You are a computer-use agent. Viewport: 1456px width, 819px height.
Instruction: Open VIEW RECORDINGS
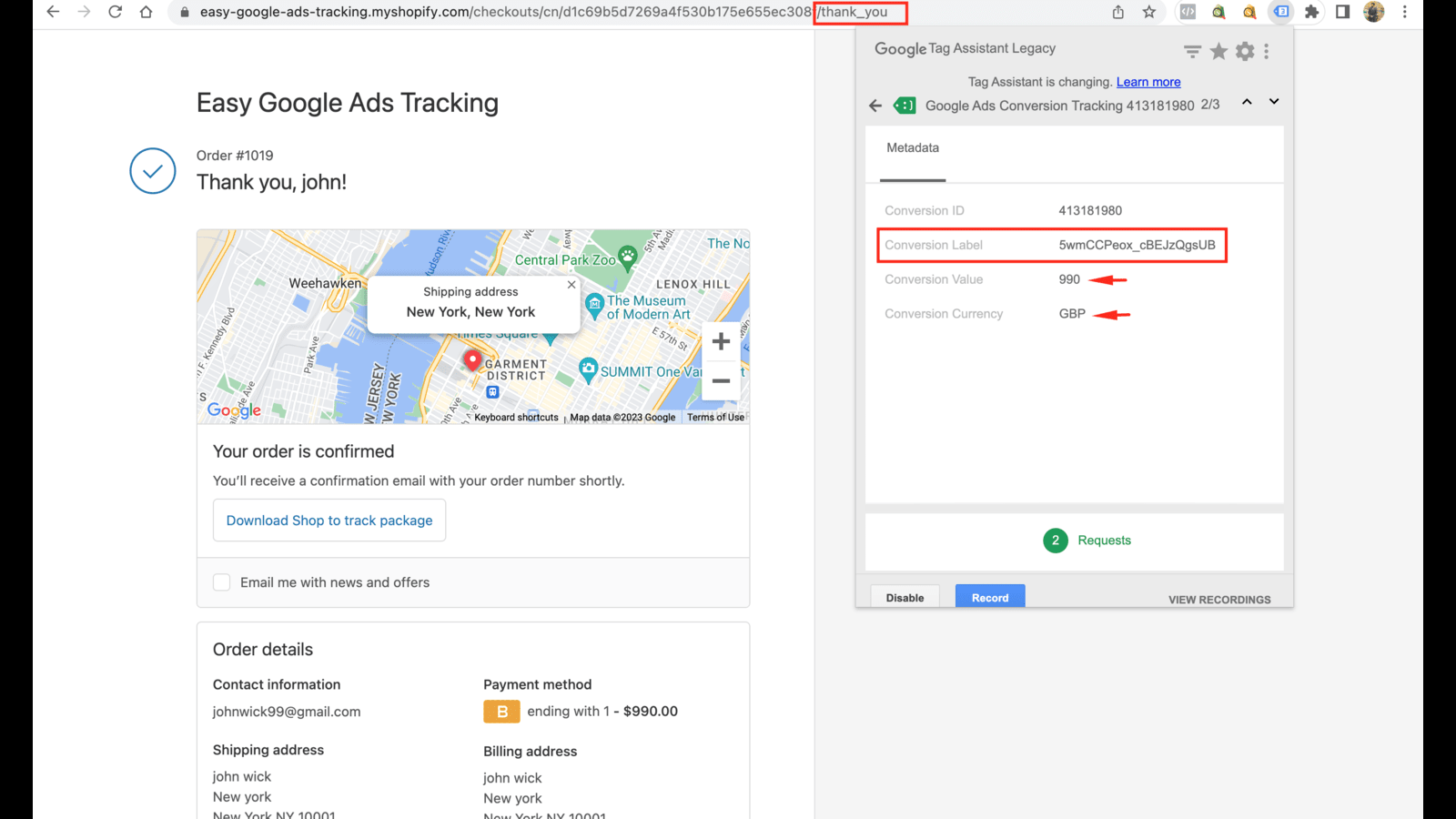pos(1219,600)
